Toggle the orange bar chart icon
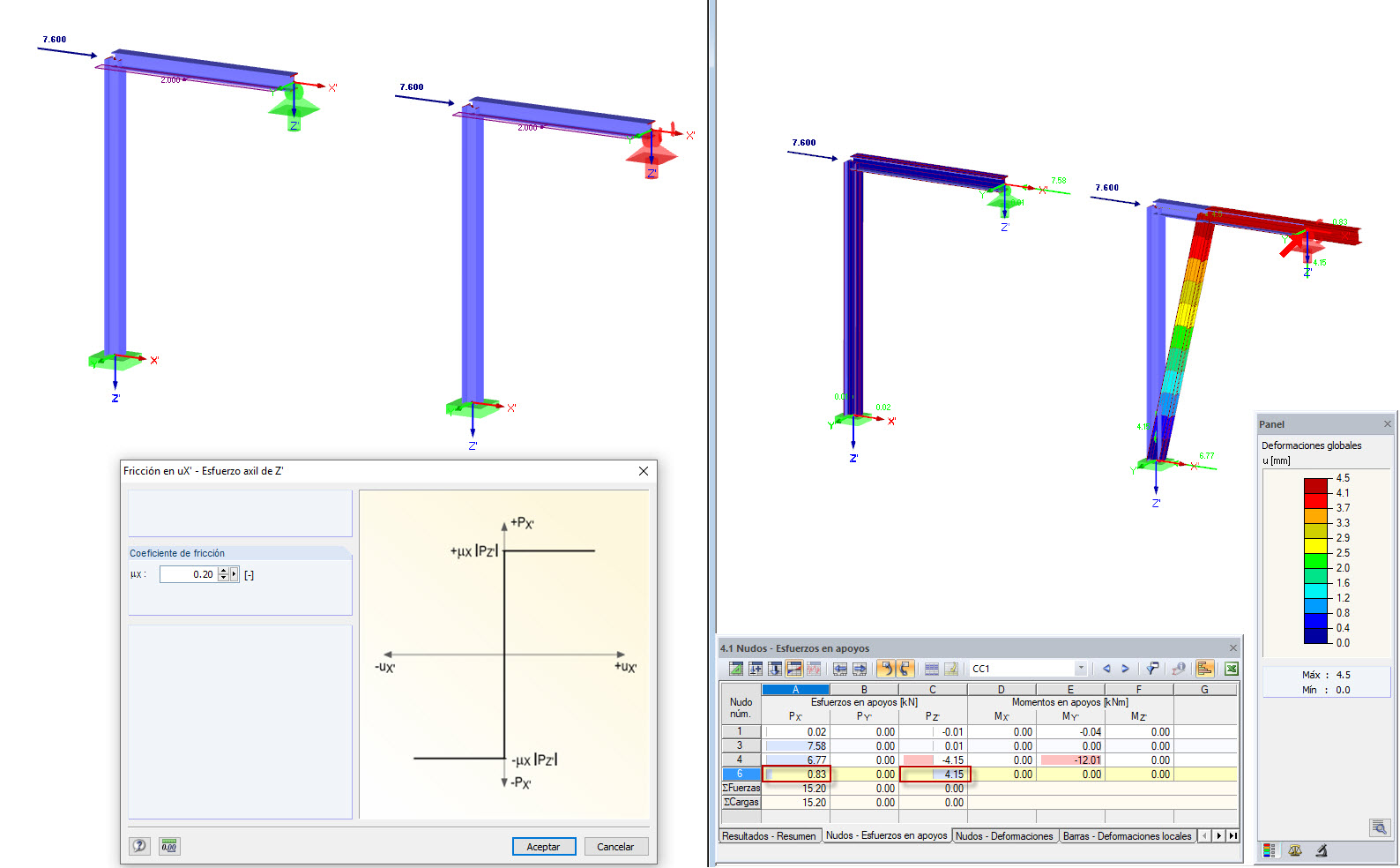 tap(1204, 669)
